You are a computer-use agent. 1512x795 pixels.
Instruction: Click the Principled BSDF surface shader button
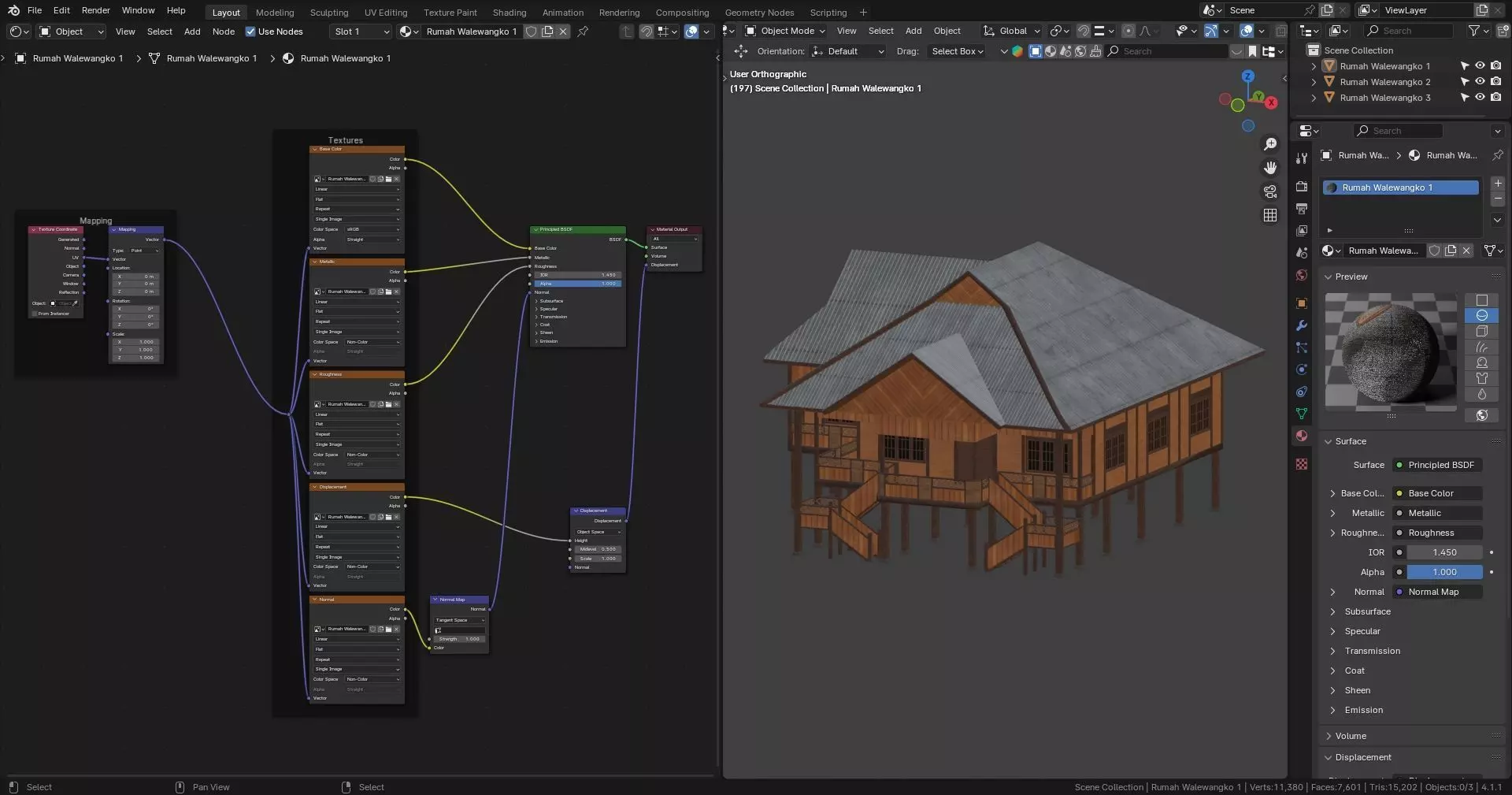click(1437, 465)
